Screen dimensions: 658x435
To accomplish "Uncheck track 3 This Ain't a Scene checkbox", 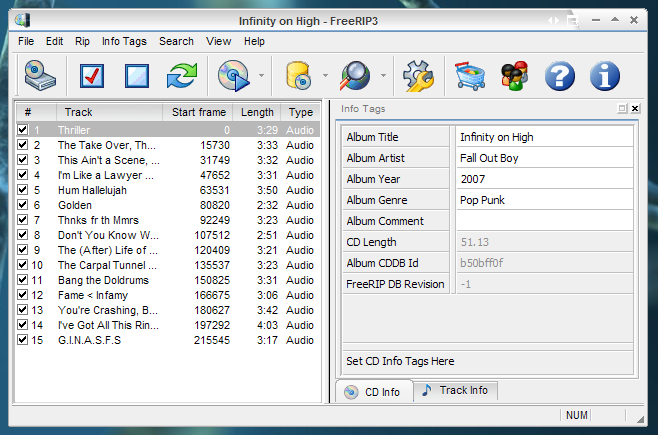I will coord(23,160).
